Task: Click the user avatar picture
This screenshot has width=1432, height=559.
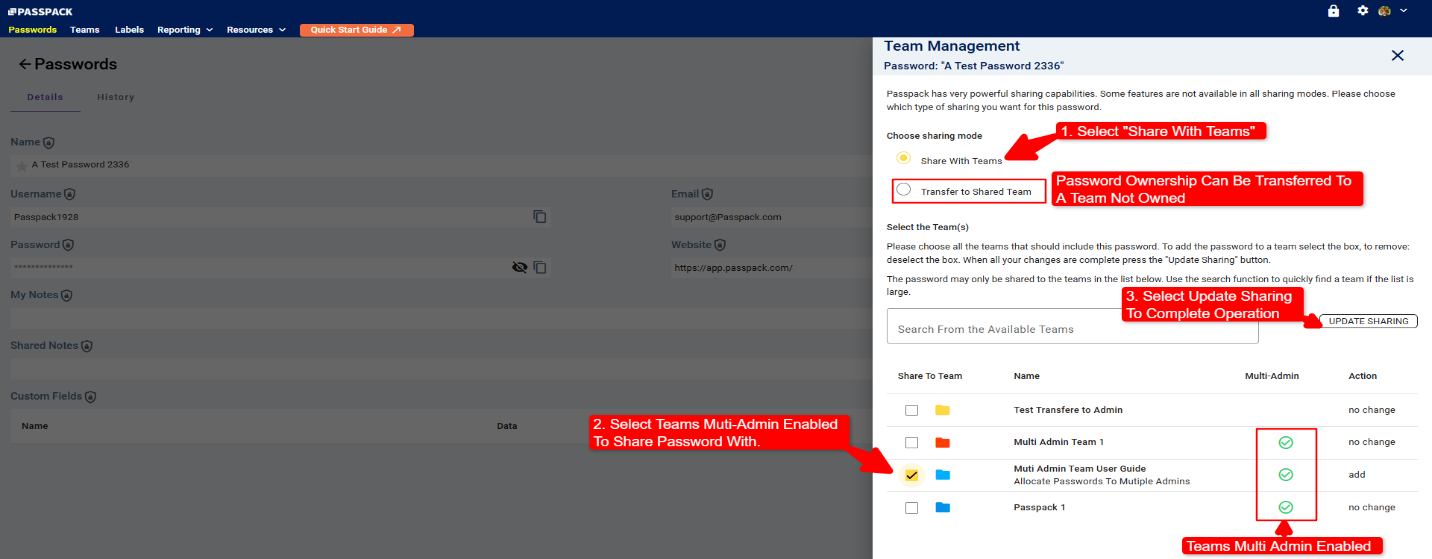Action: pos(1384,11)
